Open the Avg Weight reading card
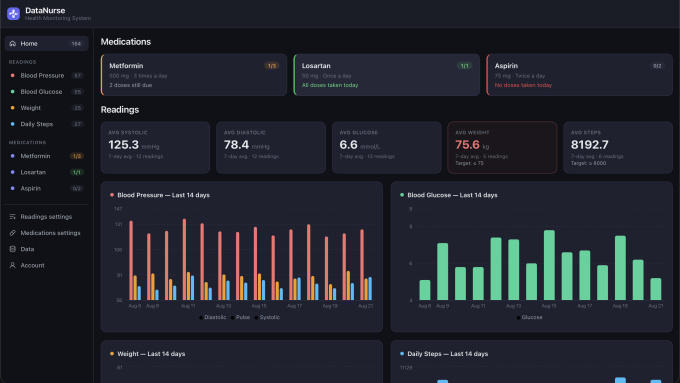Image resolution: width=680 pixels, height=383 pixels. coord(502,147)
